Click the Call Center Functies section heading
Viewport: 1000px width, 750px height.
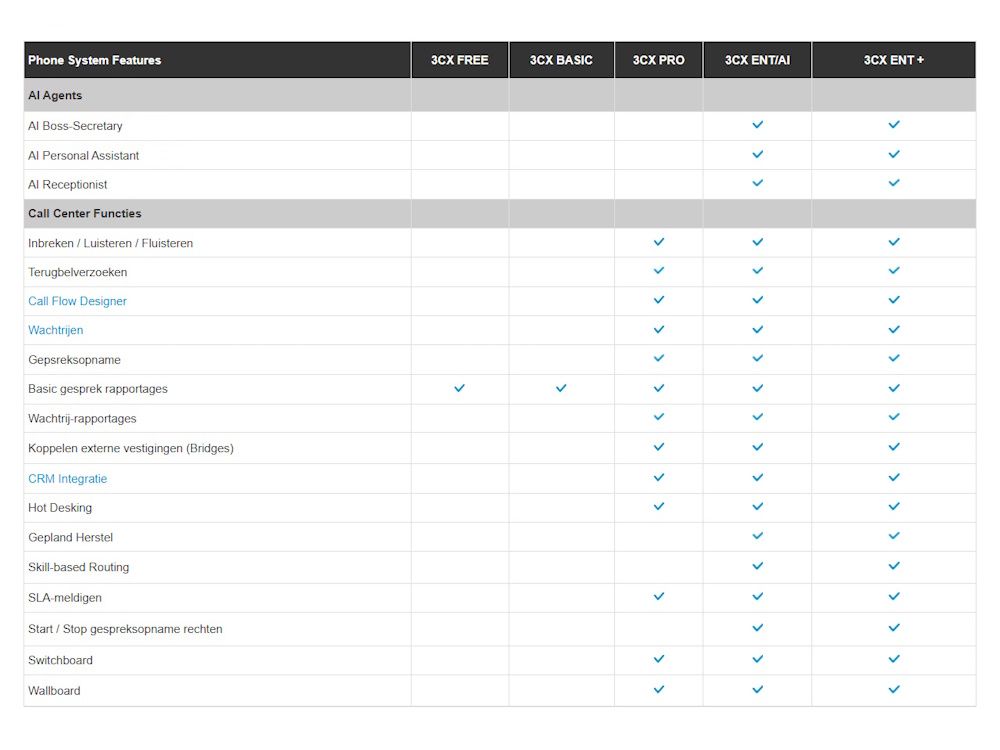[x=85, y=214]
